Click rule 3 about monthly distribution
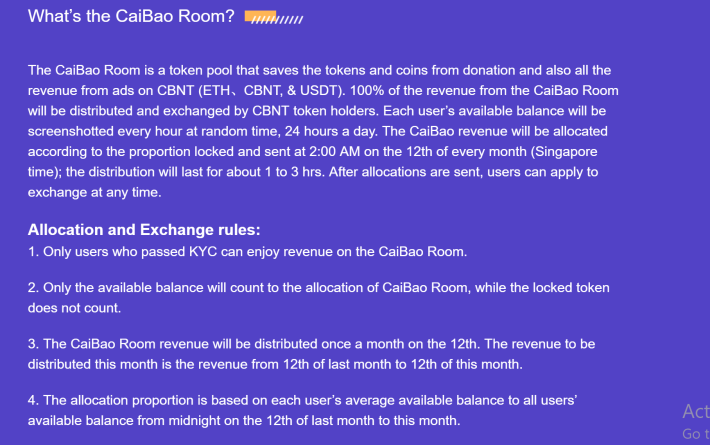Screen dimensions: 710x445 [311, 354]
